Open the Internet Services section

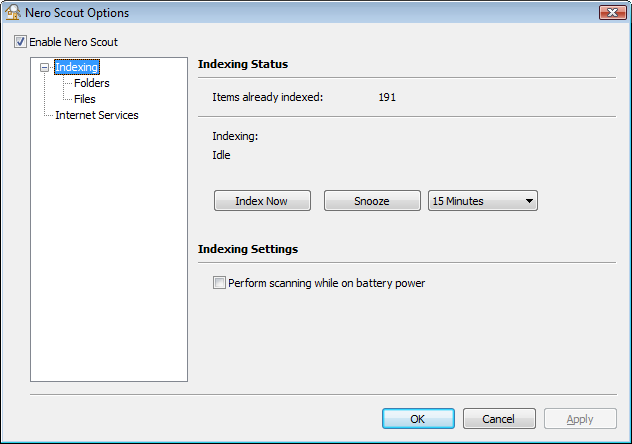click(x=96, y=115)
